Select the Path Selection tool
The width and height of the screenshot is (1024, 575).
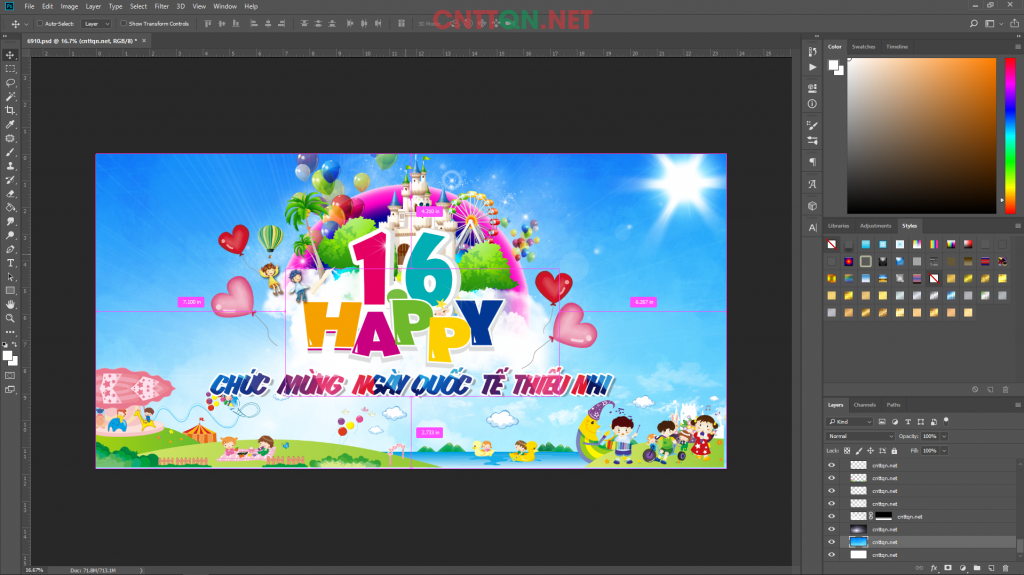[10, 277]
